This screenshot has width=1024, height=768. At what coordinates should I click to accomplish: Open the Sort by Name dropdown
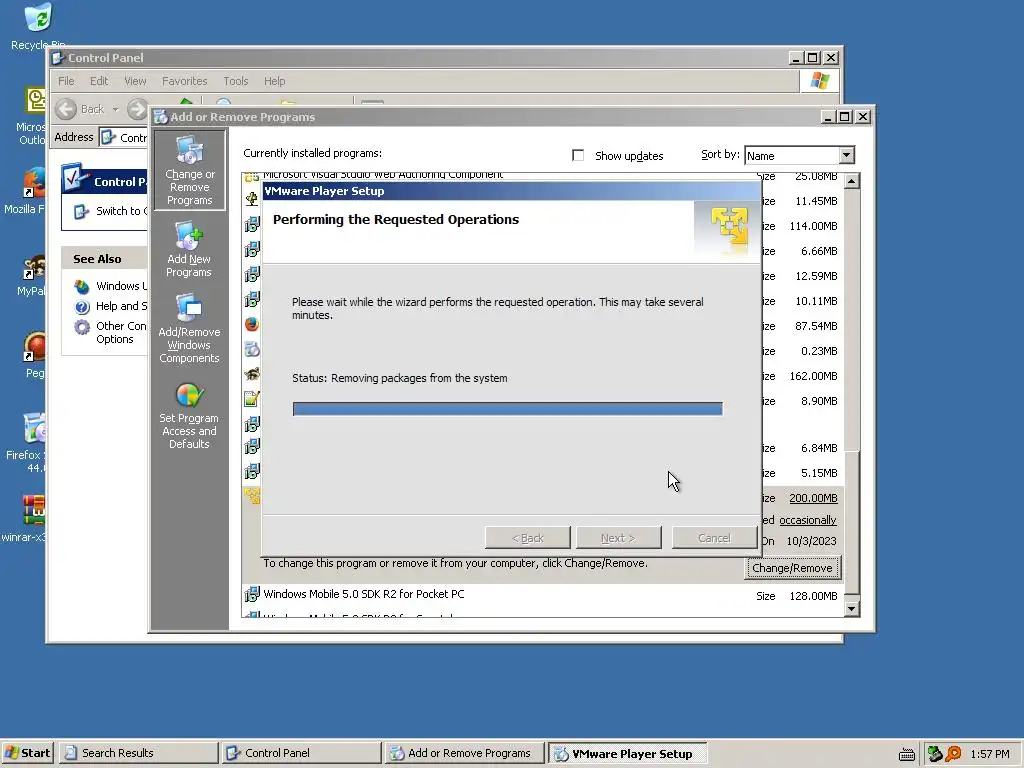click(846, 155)
